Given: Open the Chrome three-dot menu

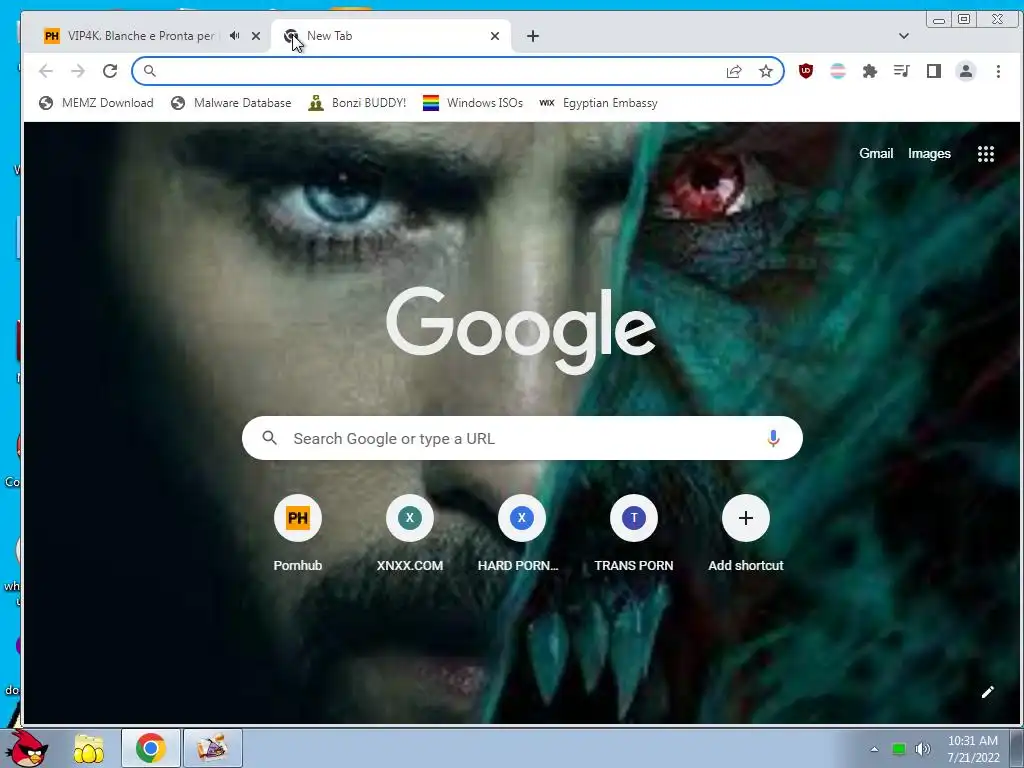Looking at the screenshot, I should (x=998, y=71).
